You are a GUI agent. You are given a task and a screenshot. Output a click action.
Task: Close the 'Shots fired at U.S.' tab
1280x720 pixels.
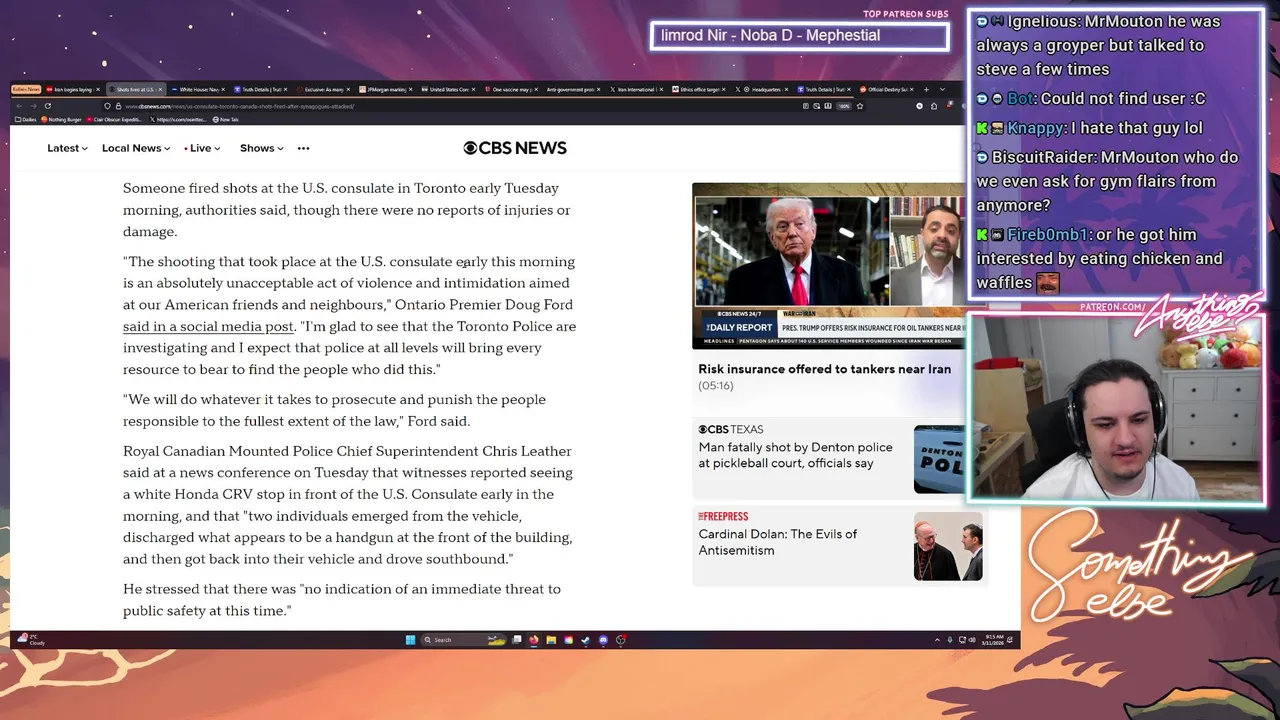[x=160, y=89]
